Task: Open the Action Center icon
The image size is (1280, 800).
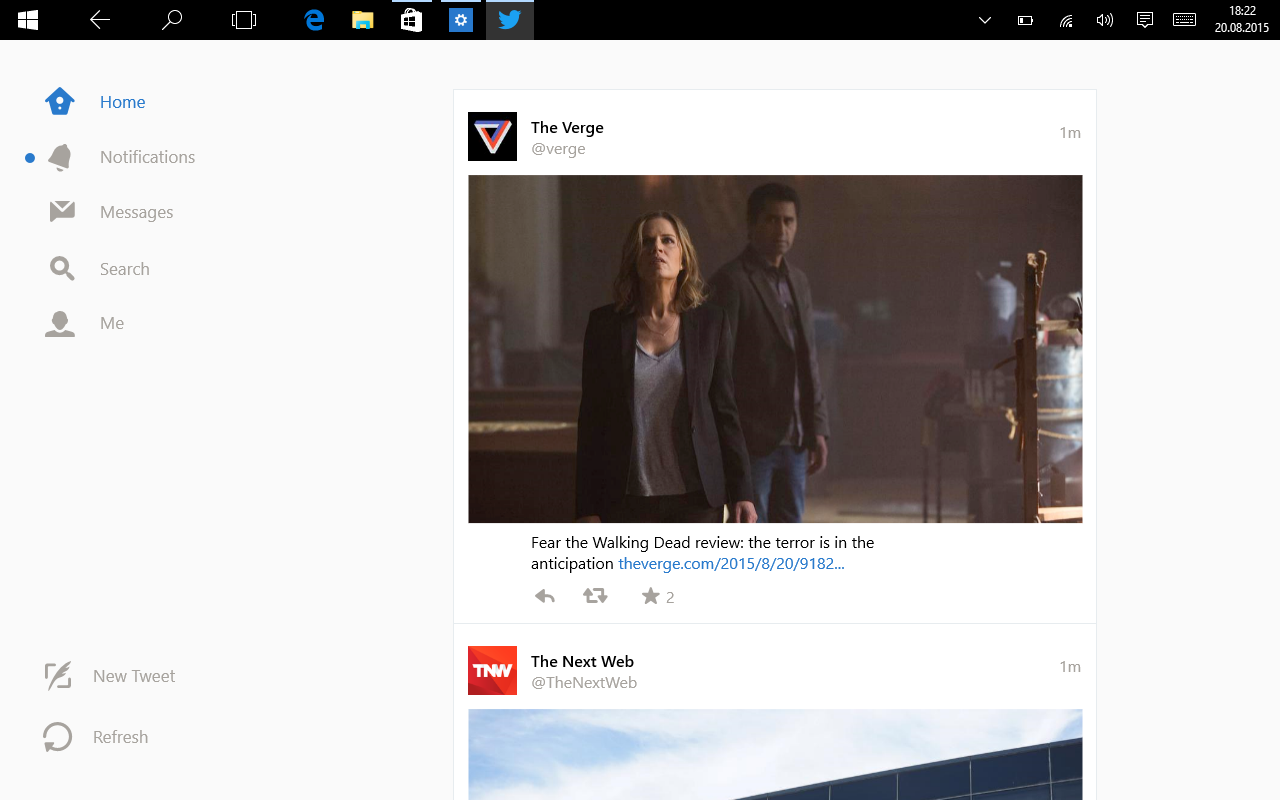Action: pyautogui.click(x=1145, y=20)
